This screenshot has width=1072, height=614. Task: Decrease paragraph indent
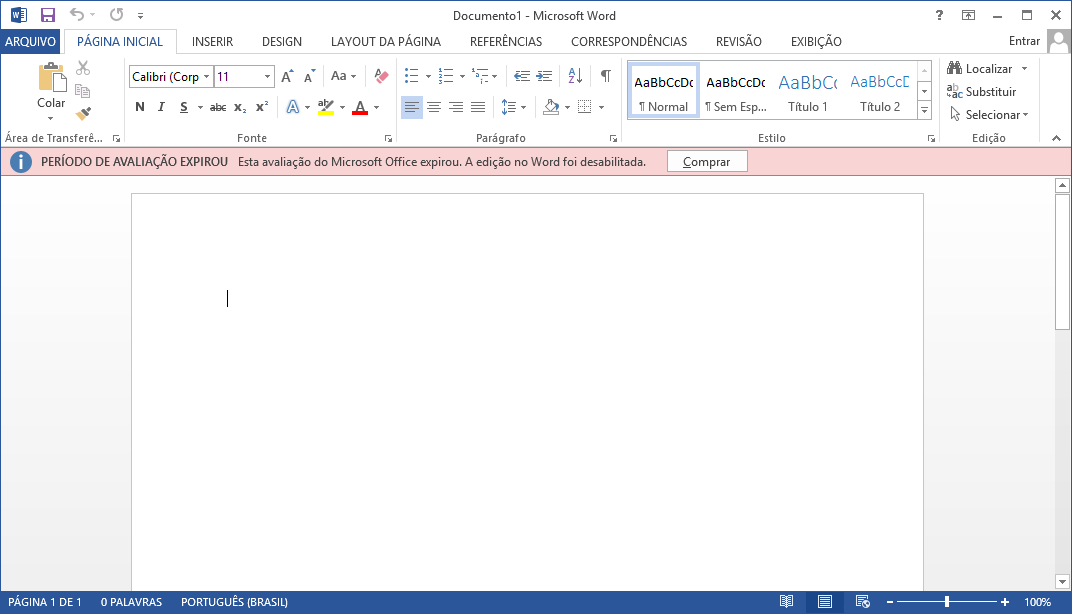point(522,76)
